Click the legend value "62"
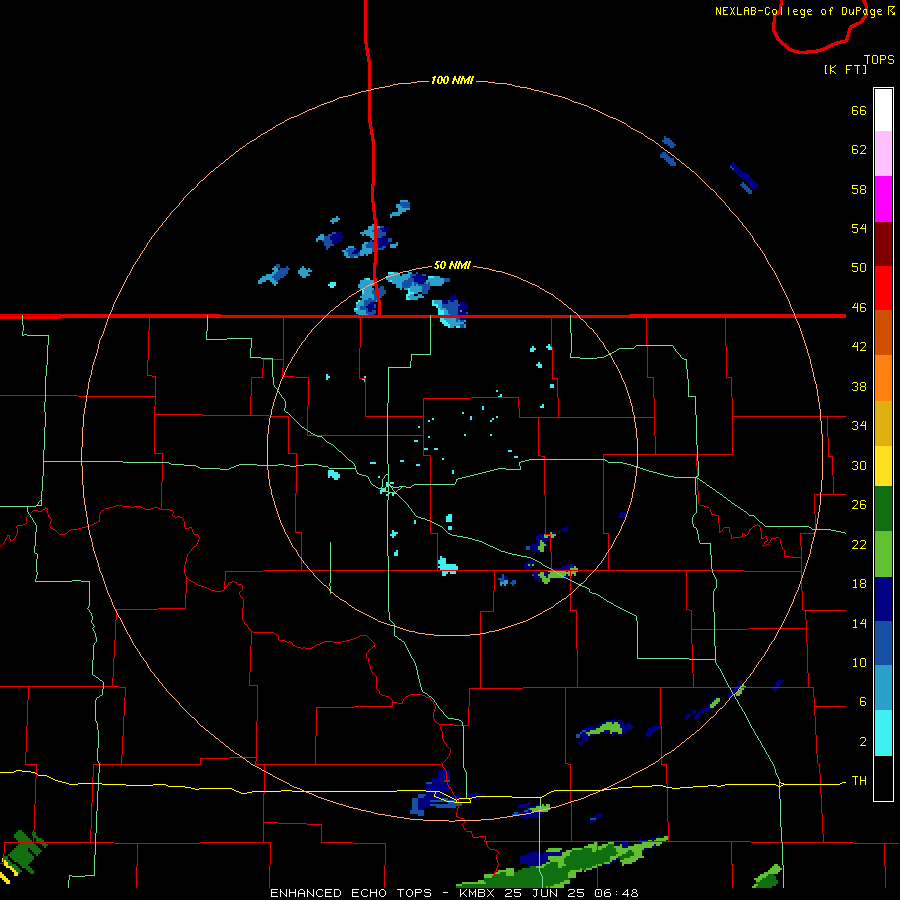900x900 pixels. pos(859,150)
